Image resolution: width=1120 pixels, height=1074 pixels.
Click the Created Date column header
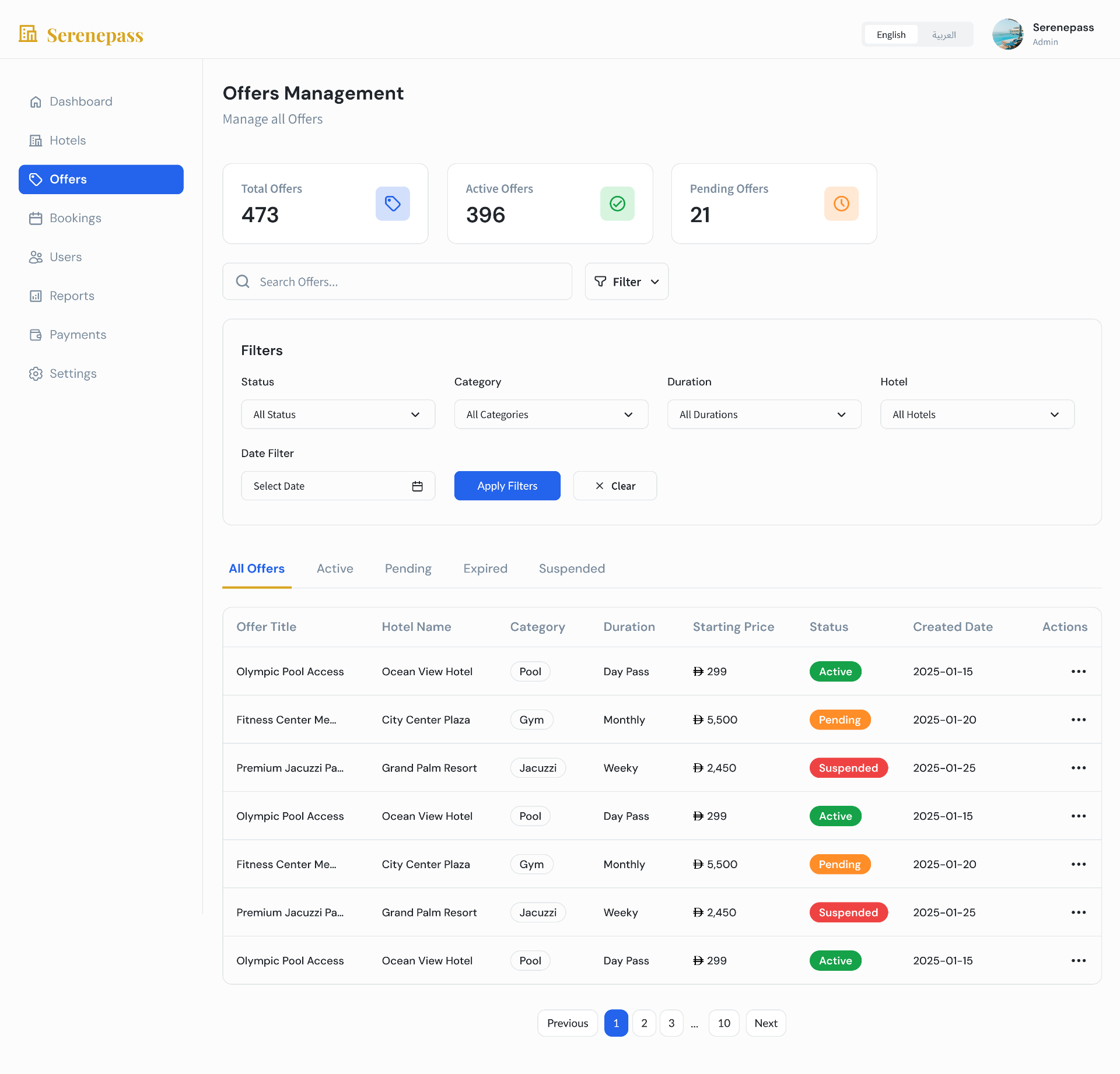pyautogui.click(x=953, y=627)
